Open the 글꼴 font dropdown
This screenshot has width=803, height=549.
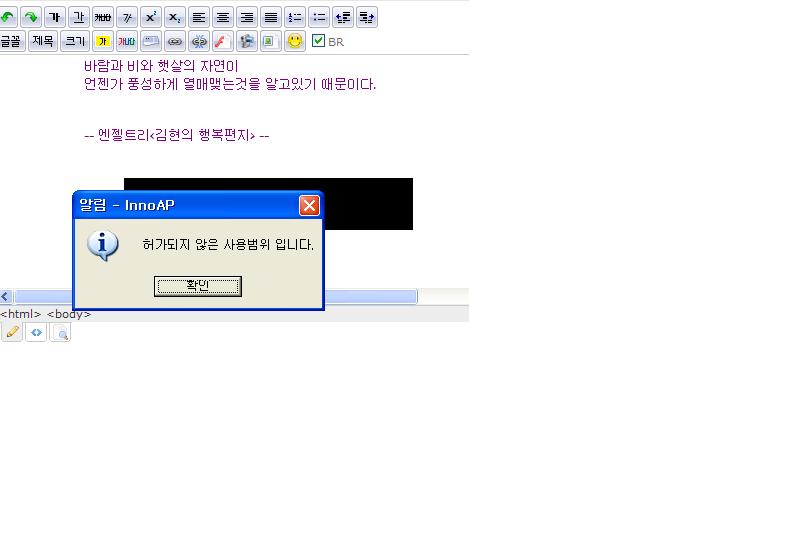pyautogui.click(x=10, y=41)
